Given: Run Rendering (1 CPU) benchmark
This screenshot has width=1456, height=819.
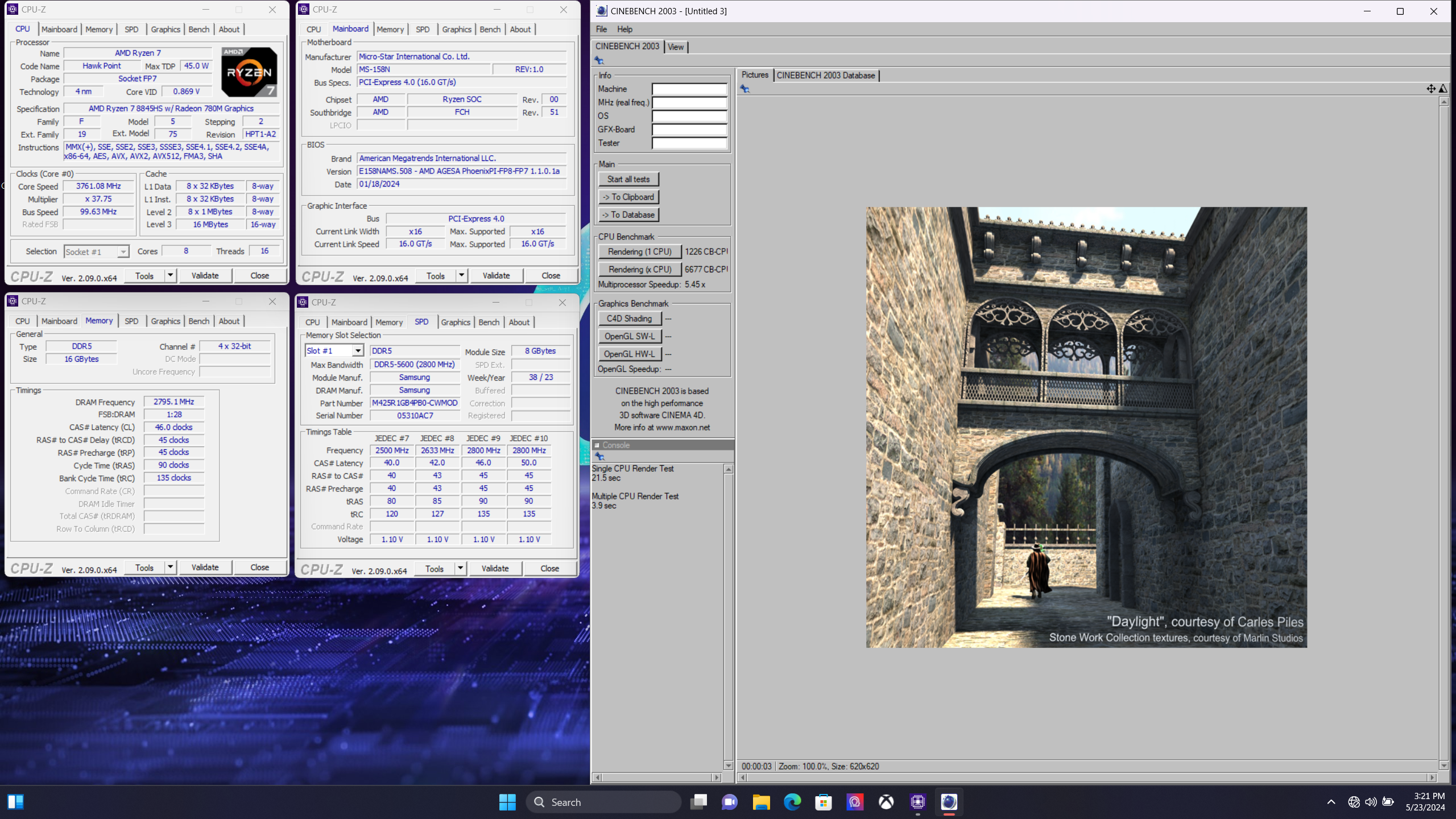Looking at the screenshot, I should pos(639,251).
